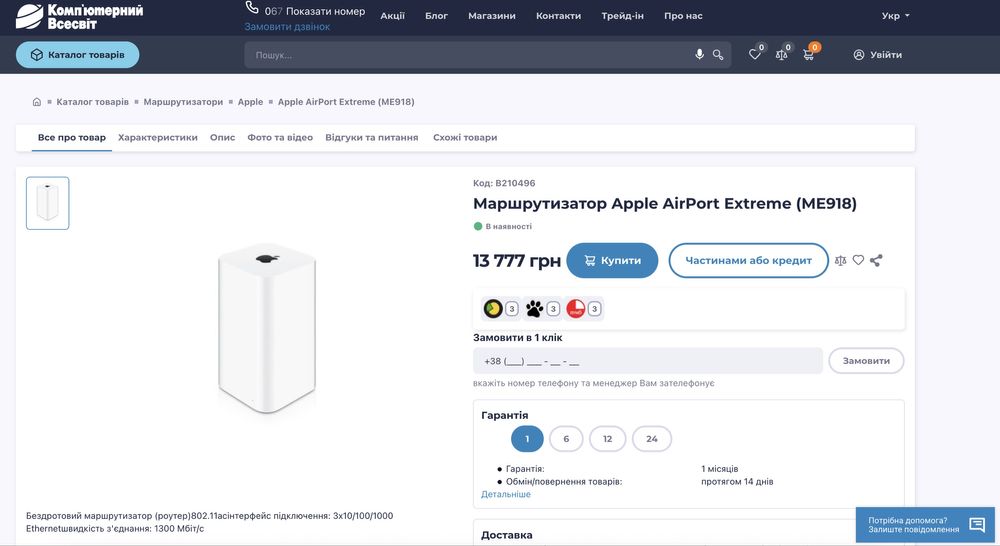The image size is (1000, 546).
Task: Click the phone number input field
Action: [x=647, y=361]
